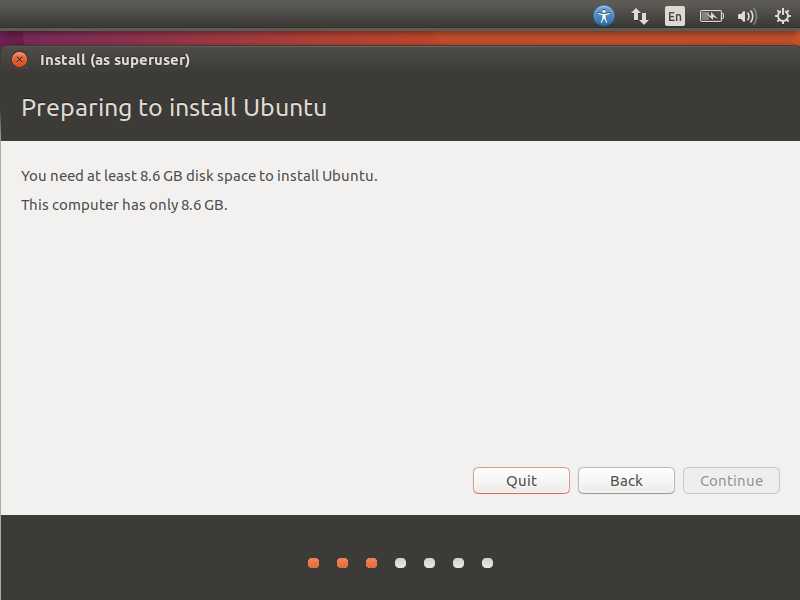Image resolution: width=800 pixels, height=600 pixels.
Task: Click 'This computer has only 8.6 GB.' text
Action: tap(124, 205)
